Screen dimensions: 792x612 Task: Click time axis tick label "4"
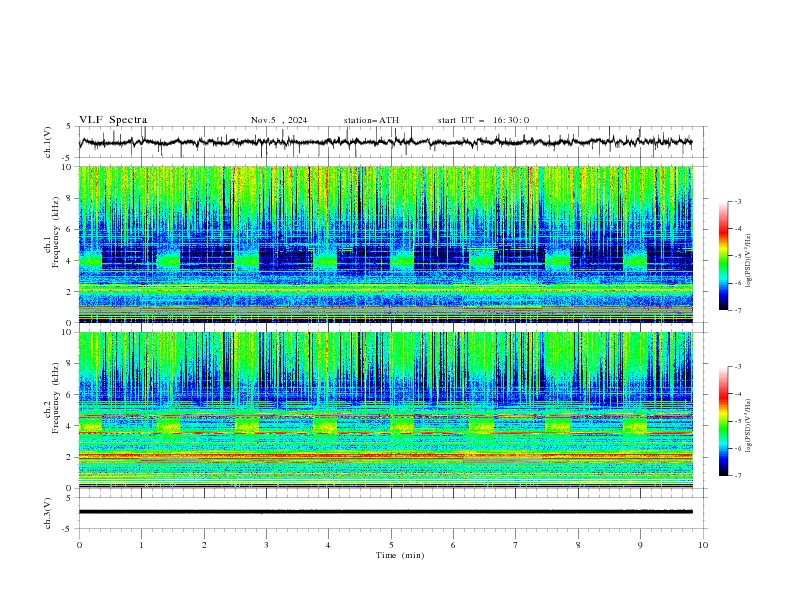click(328, 545)
